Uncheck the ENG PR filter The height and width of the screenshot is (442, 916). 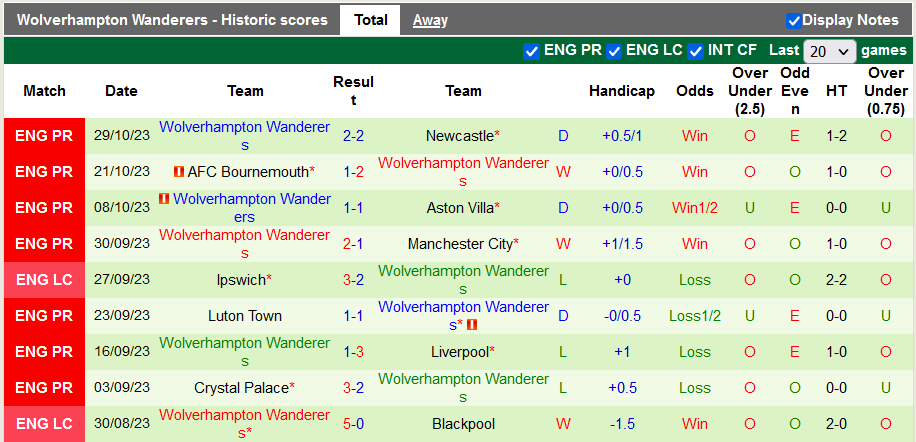click(531, 51)
